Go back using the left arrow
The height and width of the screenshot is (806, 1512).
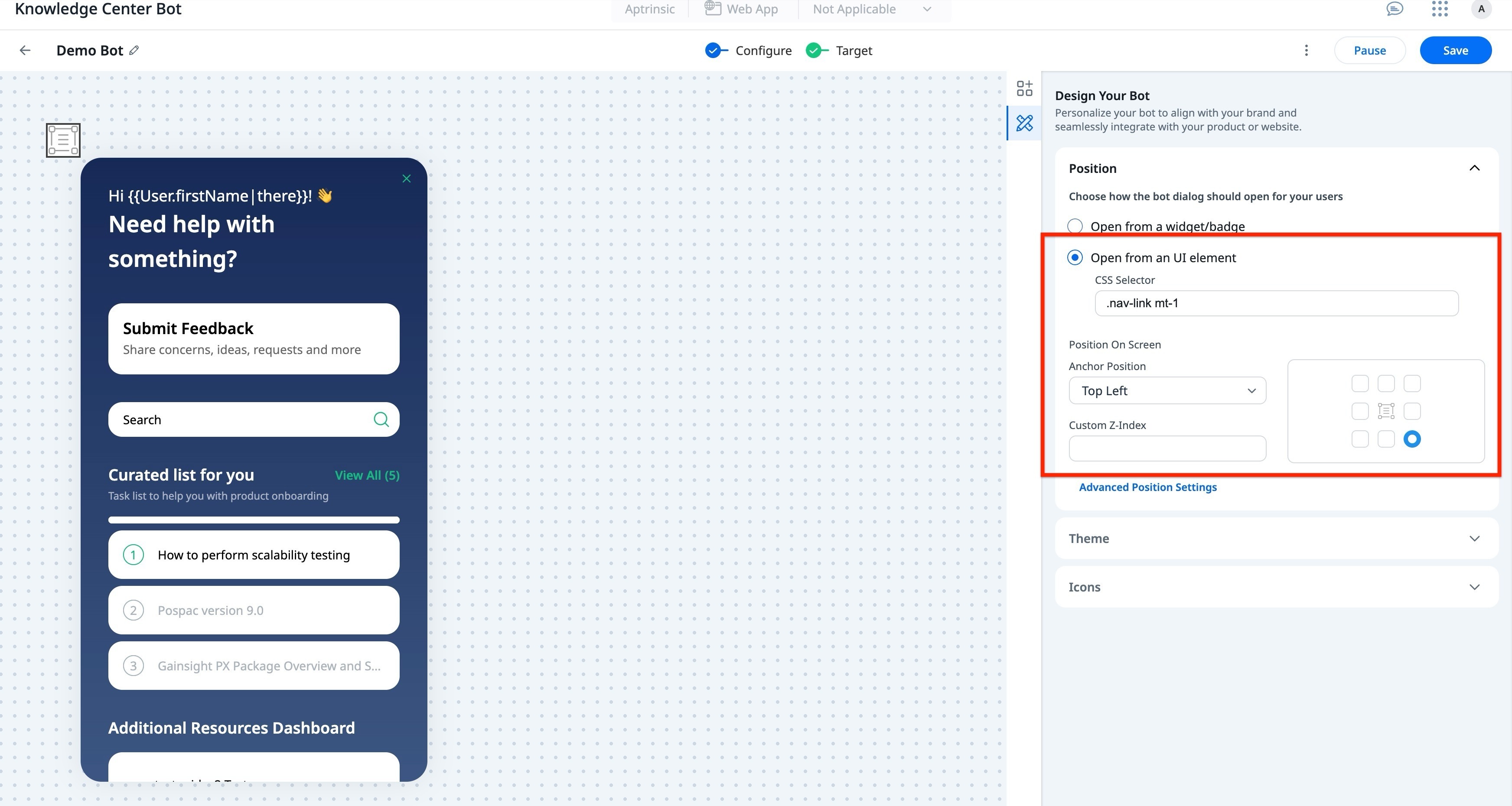pos(25,50)
